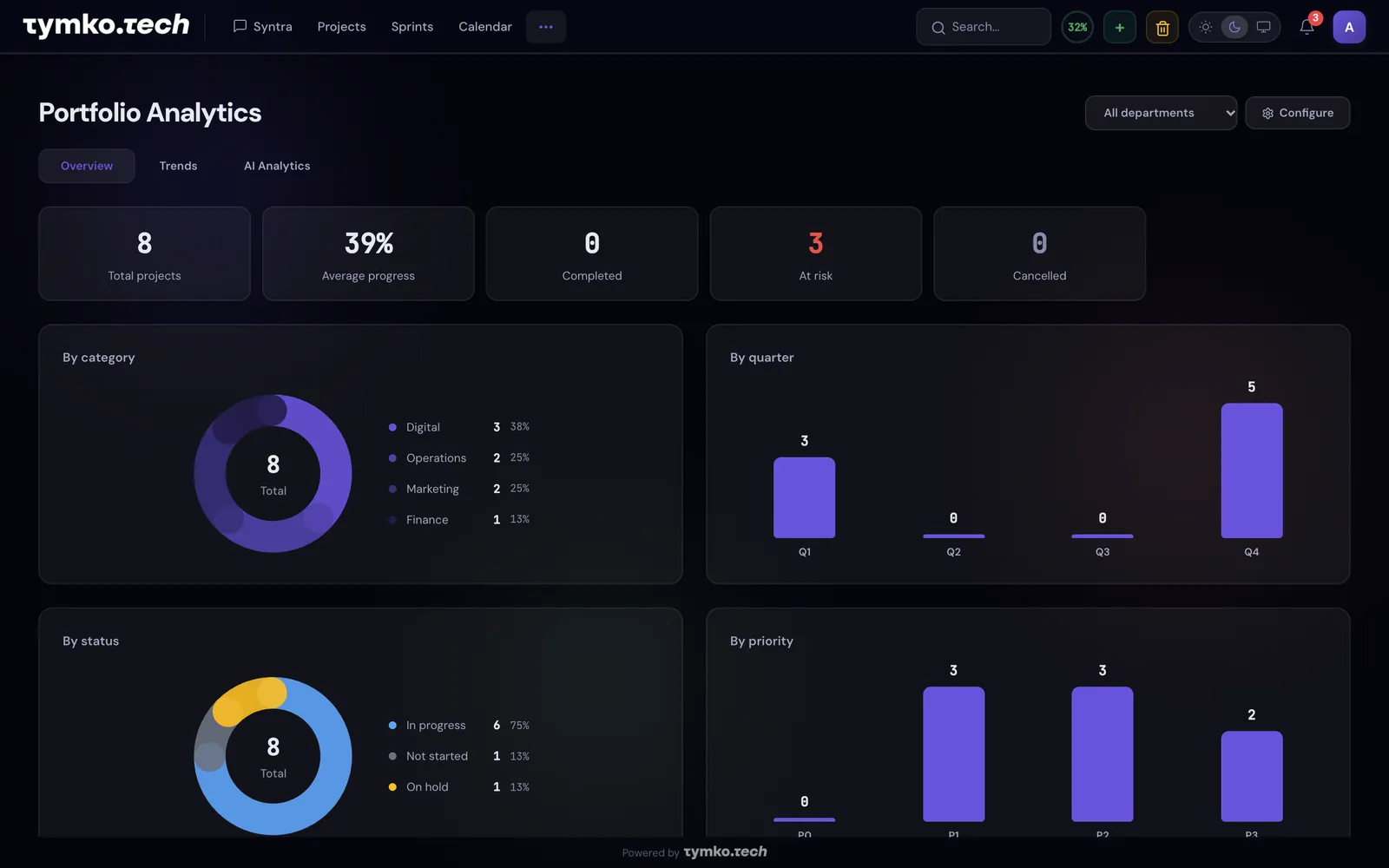Switch to the AI Analytics tab
Screen dimensions: 1389x868
point(277,166)
